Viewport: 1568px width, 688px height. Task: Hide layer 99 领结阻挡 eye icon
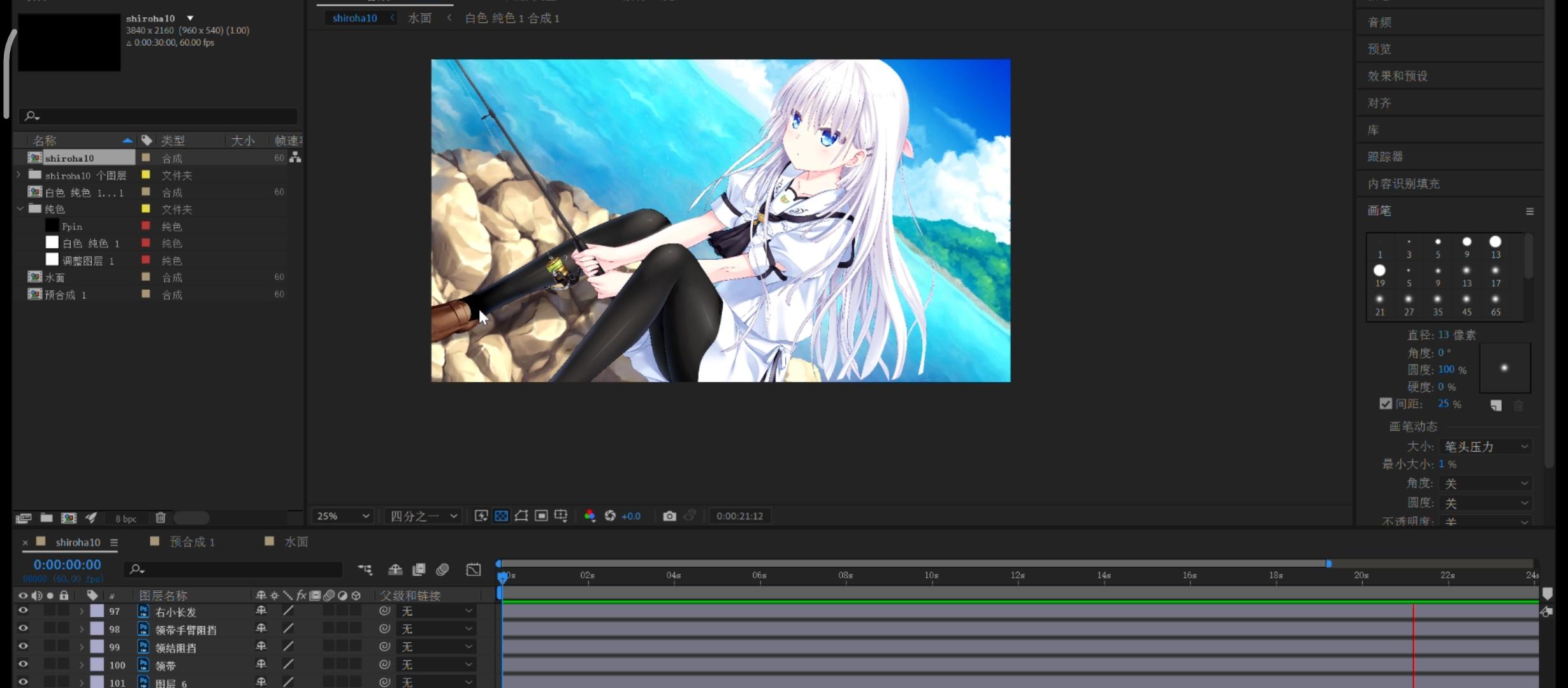[x=23, y=647]
